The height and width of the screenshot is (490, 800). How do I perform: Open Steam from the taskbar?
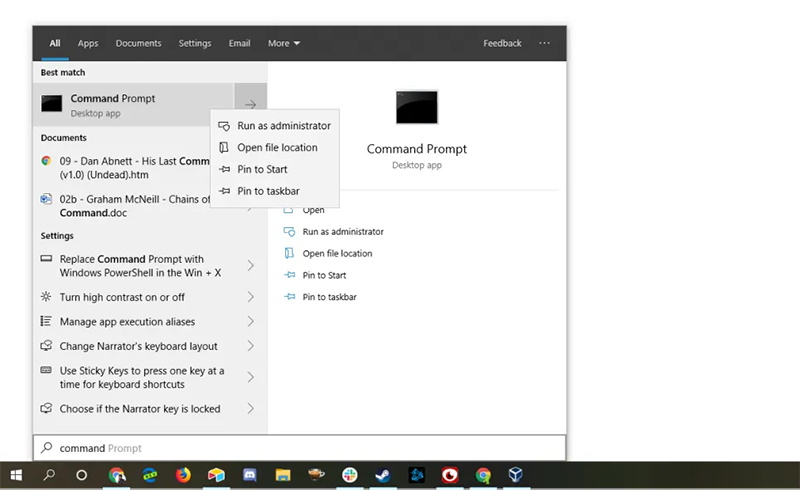coord(383,475)
